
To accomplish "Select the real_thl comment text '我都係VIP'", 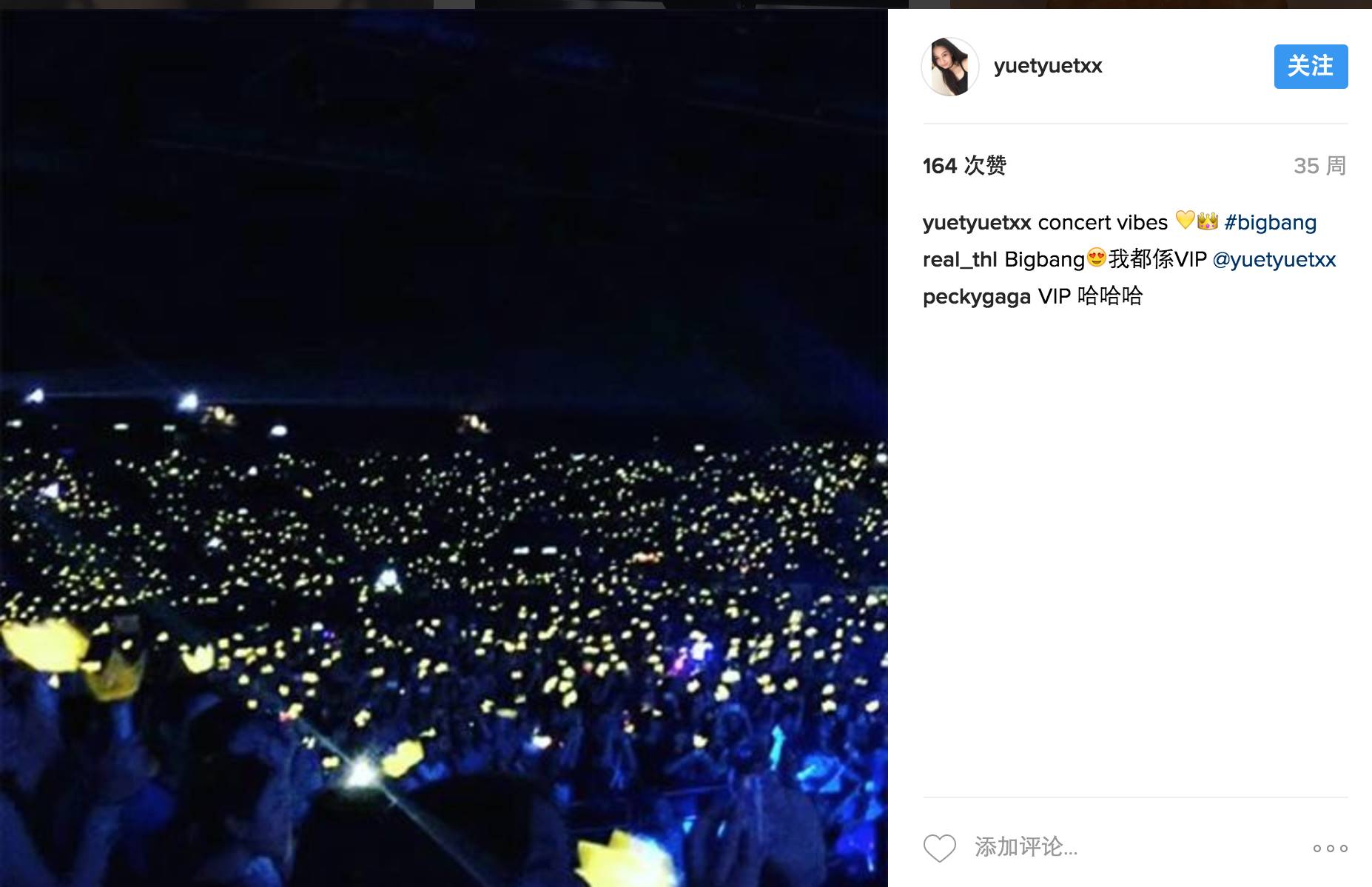I will [1157, 259].
